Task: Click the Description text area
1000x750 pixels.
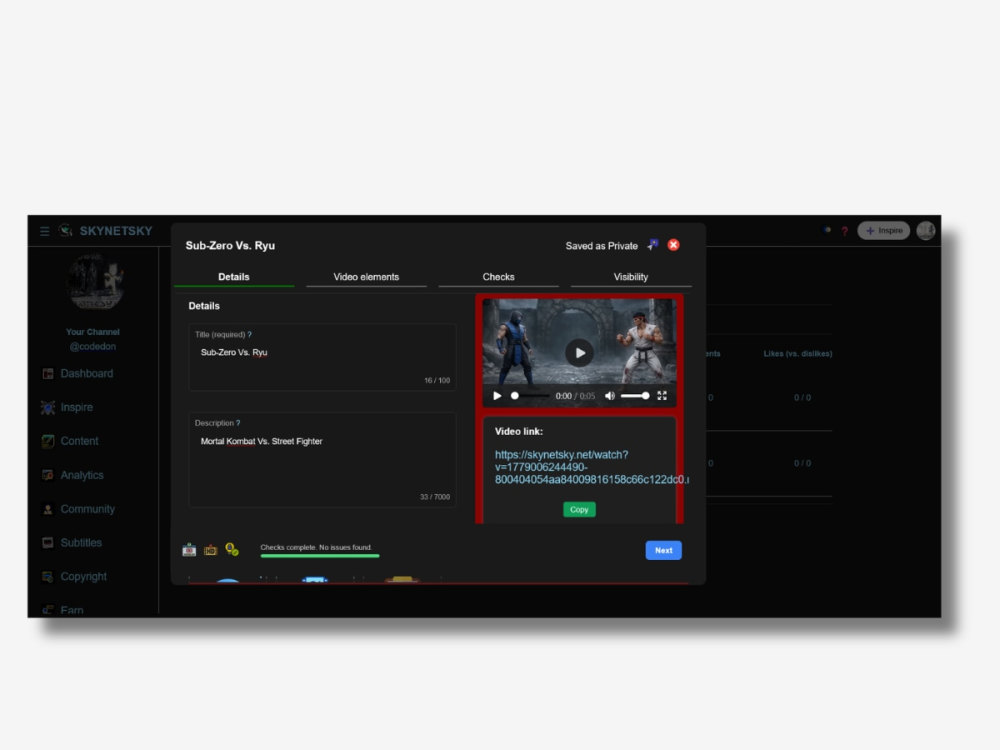Action: [x=322, y=460]
